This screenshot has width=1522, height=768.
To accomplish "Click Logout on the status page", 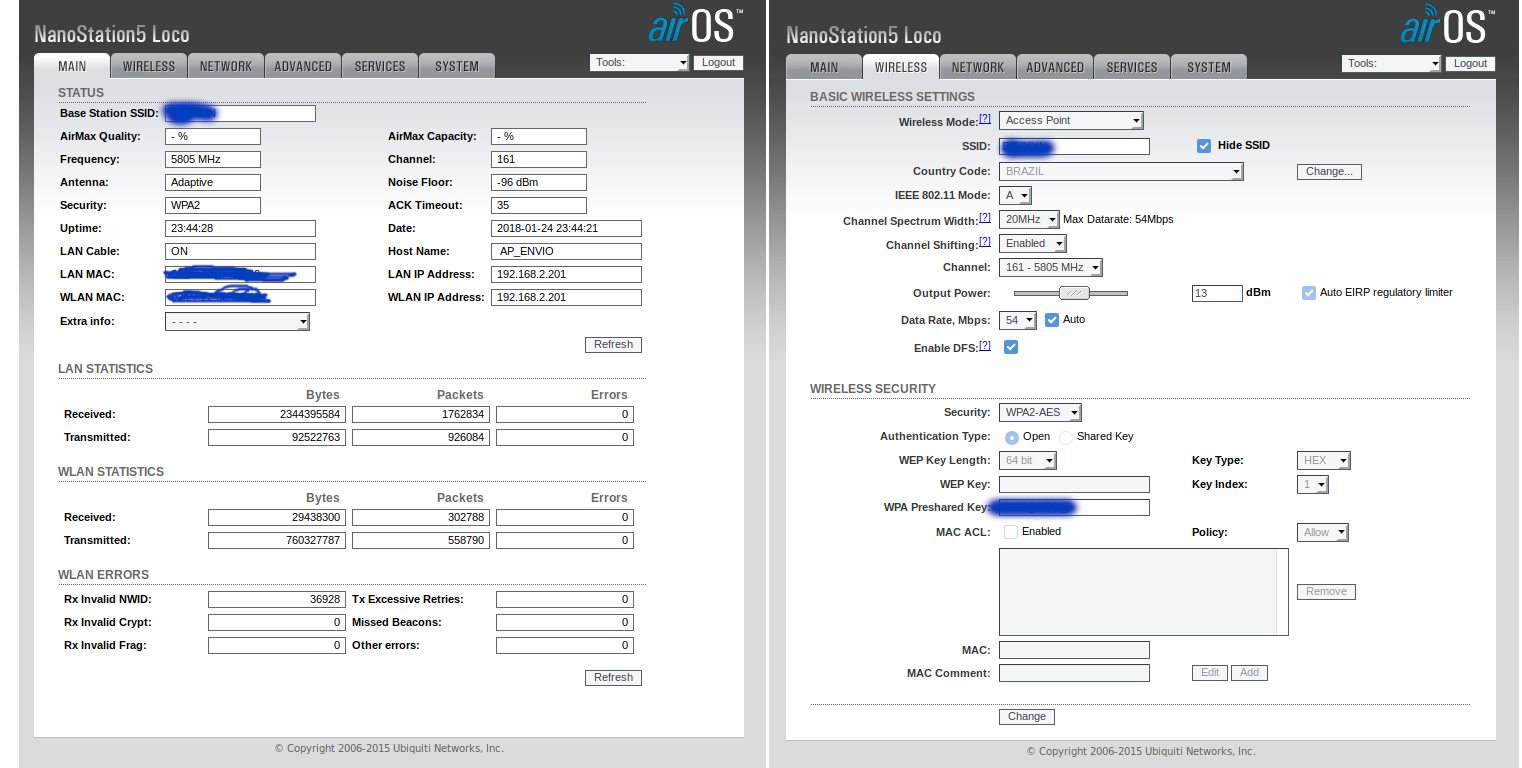I will [718, 62].
